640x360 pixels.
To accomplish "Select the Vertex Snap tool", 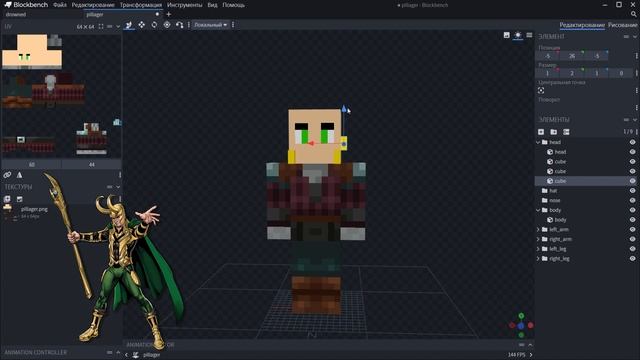I will click(x=180, y=25).
